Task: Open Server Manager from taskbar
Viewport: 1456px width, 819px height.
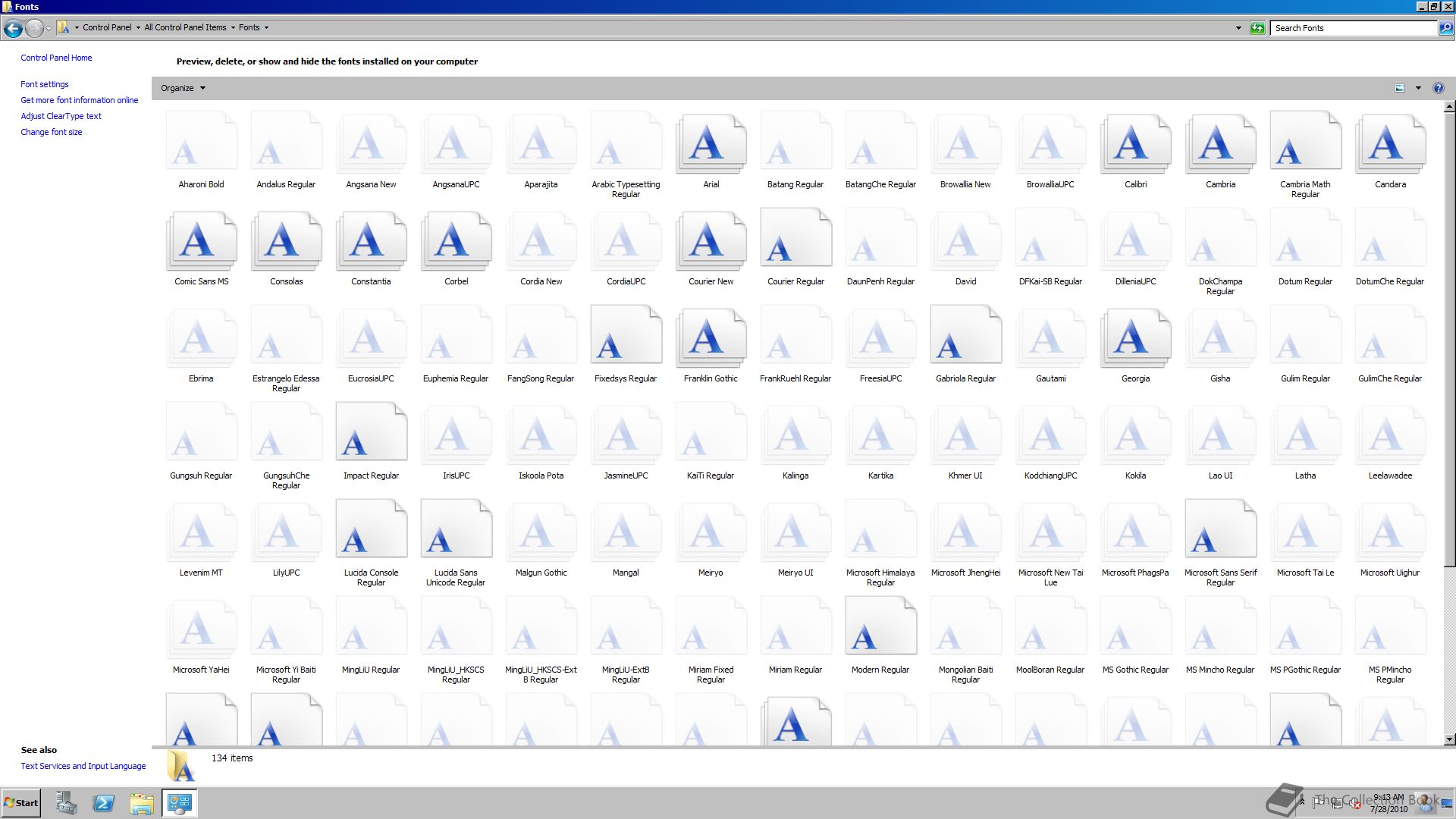Action: point(66,803)
